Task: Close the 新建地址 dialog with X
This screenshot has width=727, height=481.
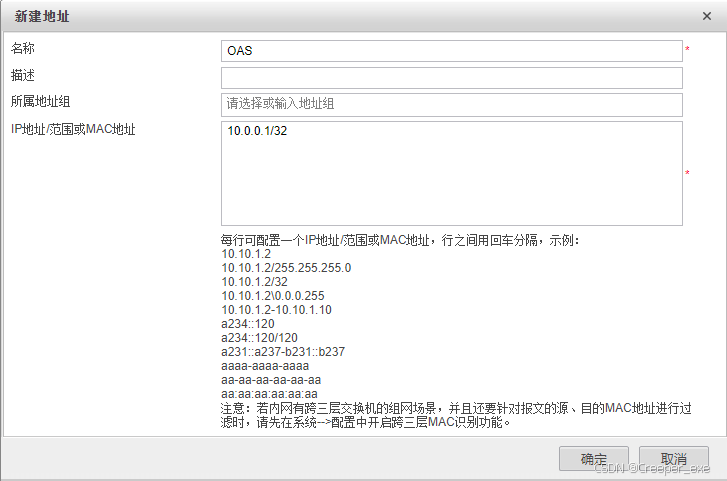Action: pos(707,16)
